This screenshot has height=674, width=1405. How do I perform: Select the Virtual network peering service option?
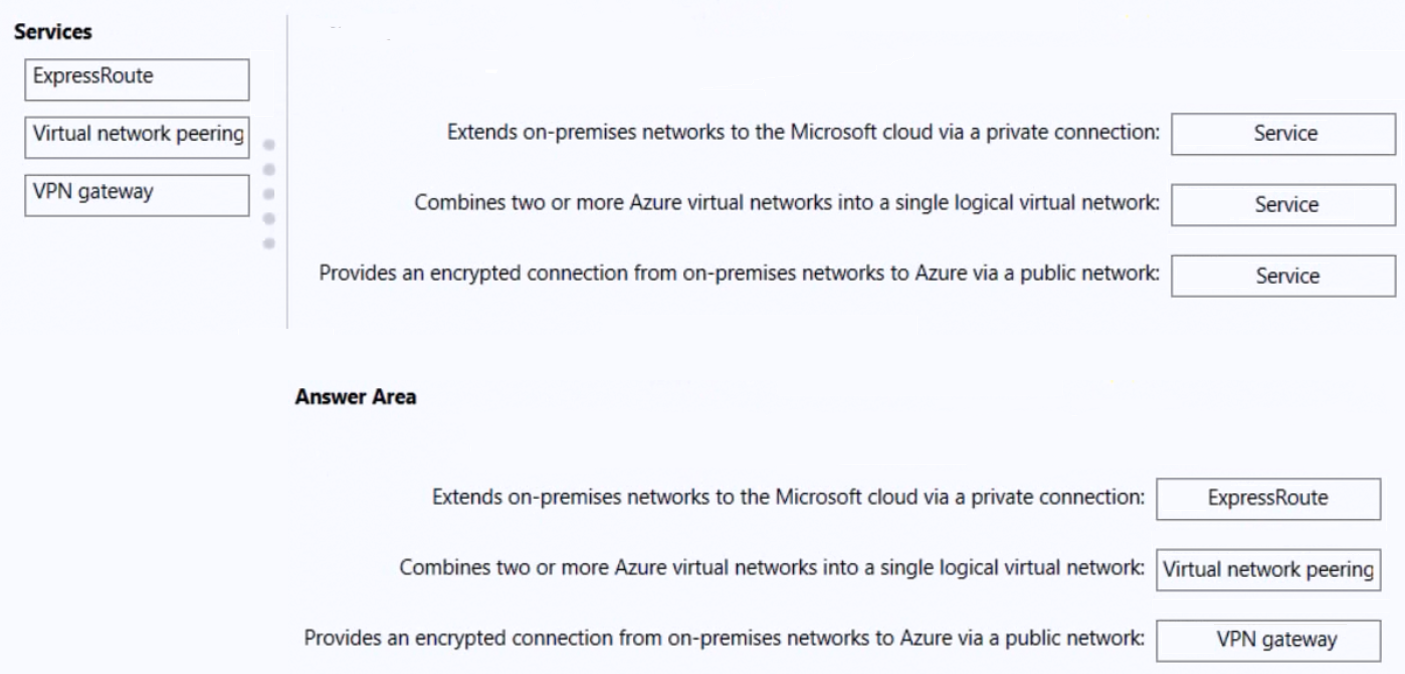click(136, 133)
